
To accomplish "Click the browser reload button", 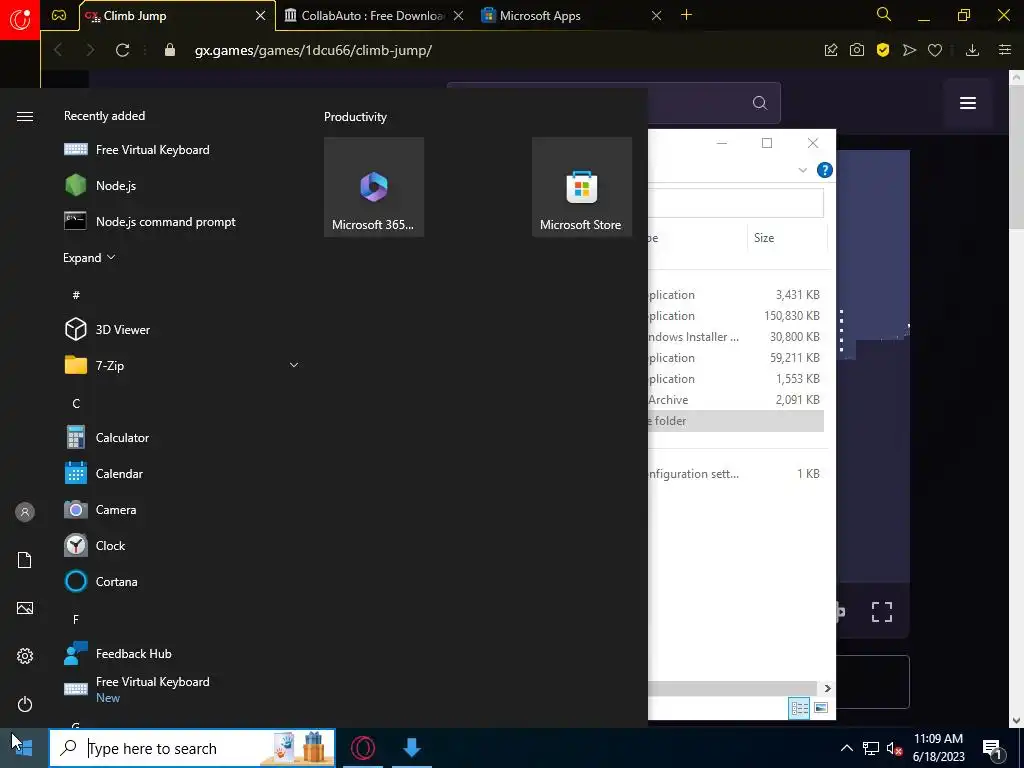I will point(122,50).
